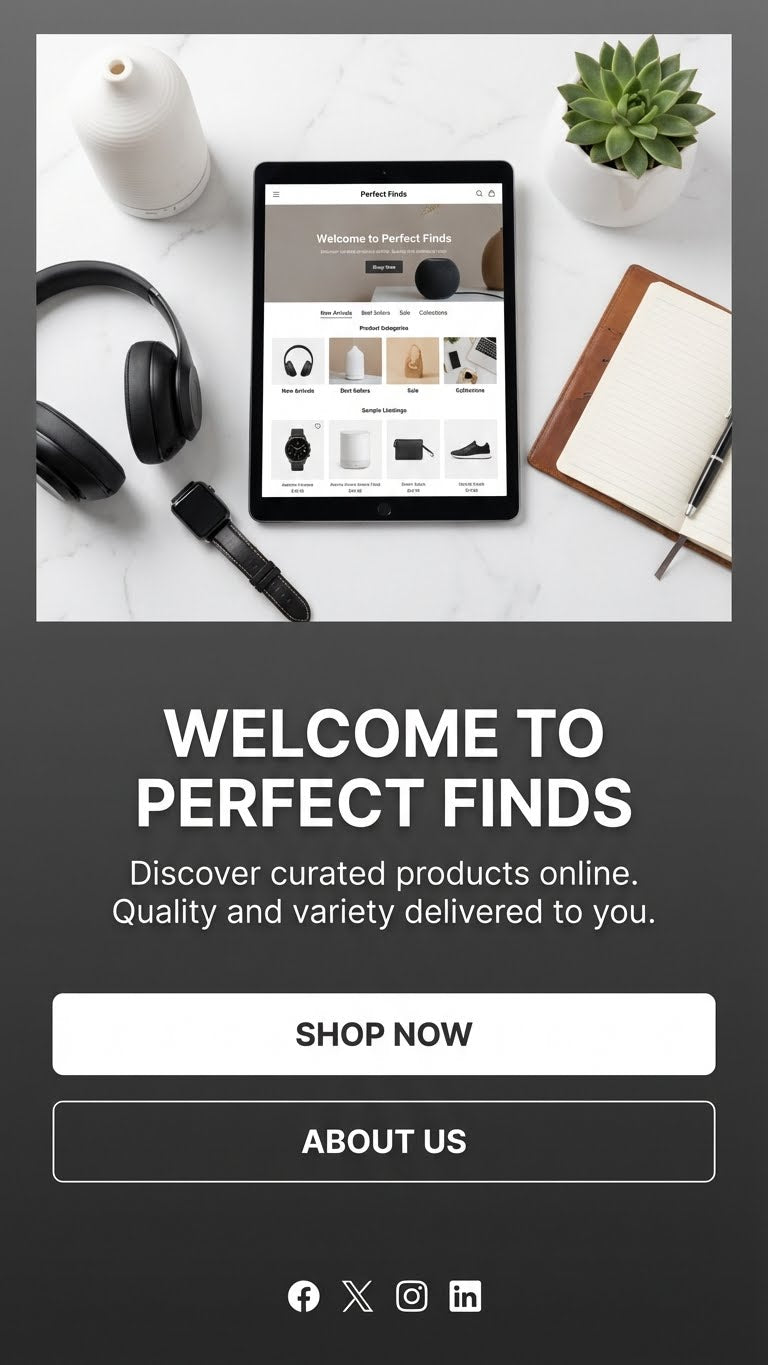Select the Sale tab on tablet screen

[405, 313]
